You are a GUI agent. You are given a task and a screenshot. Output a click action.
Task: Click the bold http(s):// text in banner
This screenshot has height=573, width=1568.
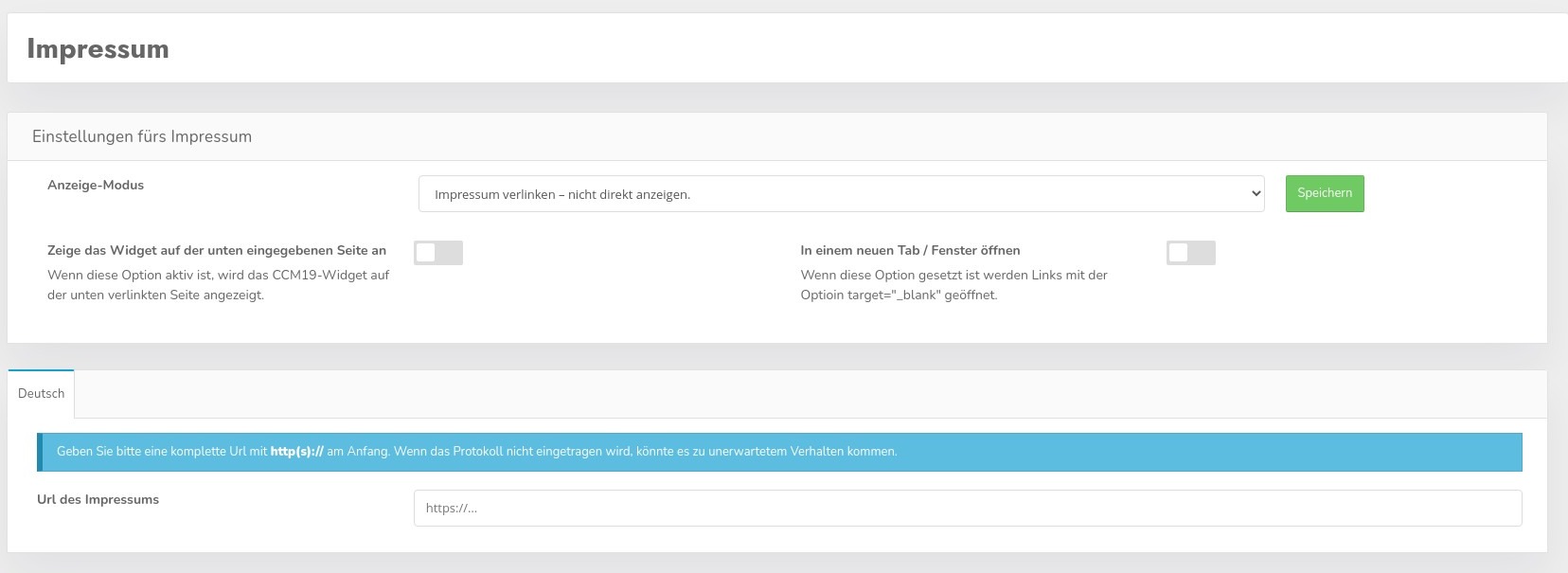(296, 452)
